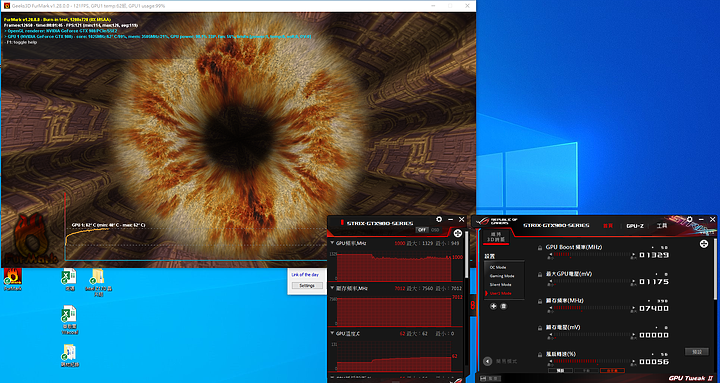Click the max GPU voltage value 01175

click(654, 282)
